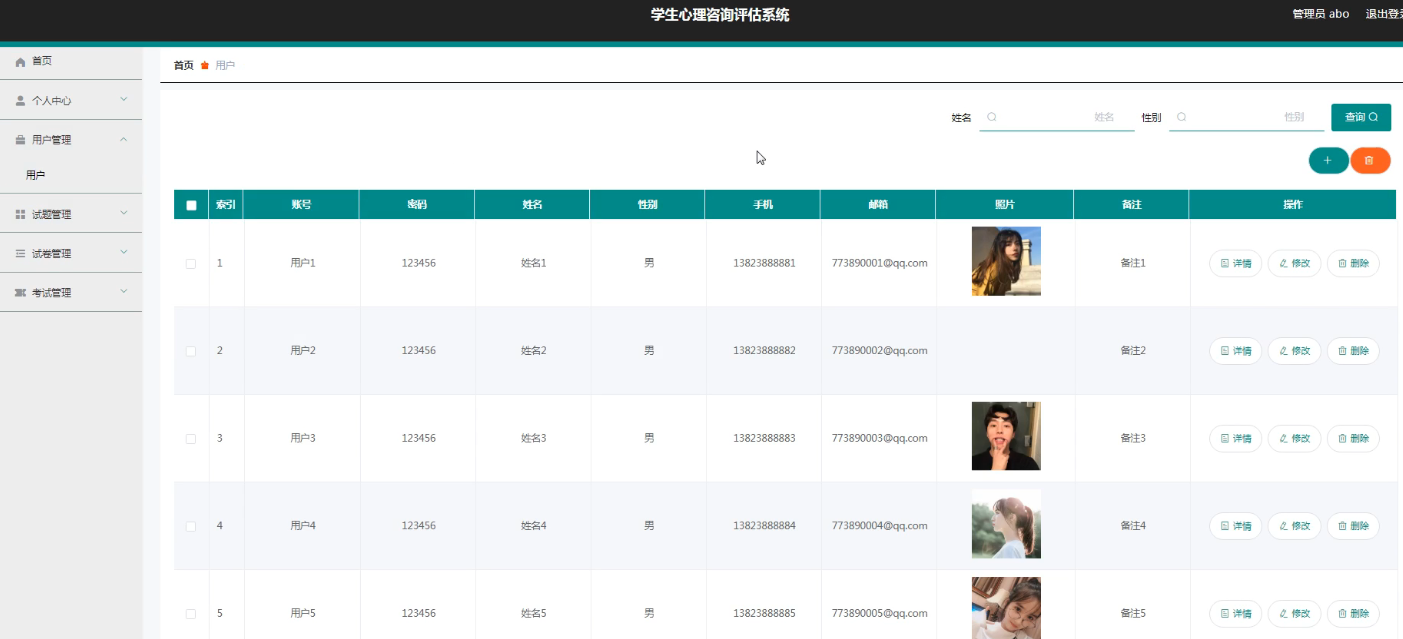The image size is (1403, 639).
Task: Click the 考试管理 icon in sidebar
Action: coord(18,292)
